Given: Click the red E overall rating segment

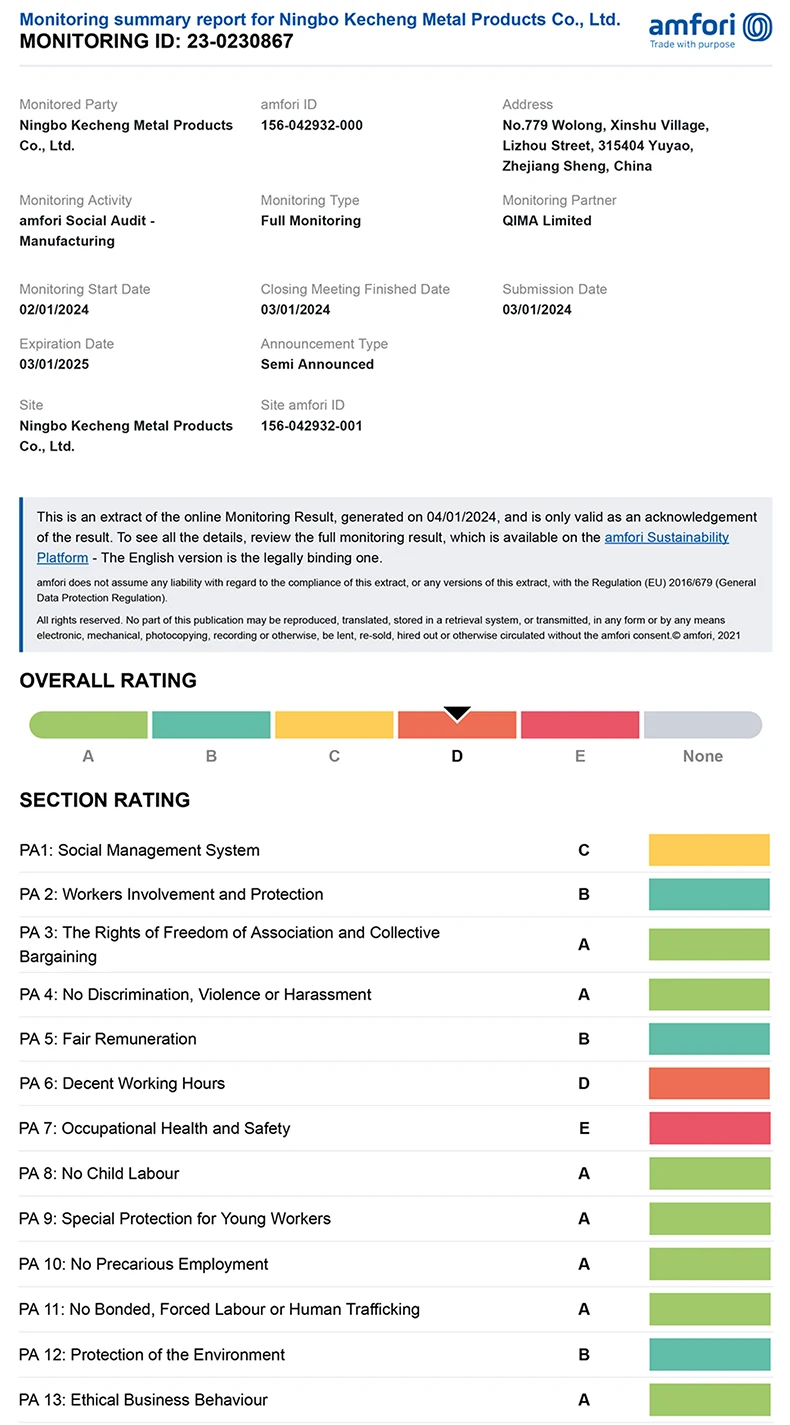Looking at the screenshot, I should click(580, 725).
